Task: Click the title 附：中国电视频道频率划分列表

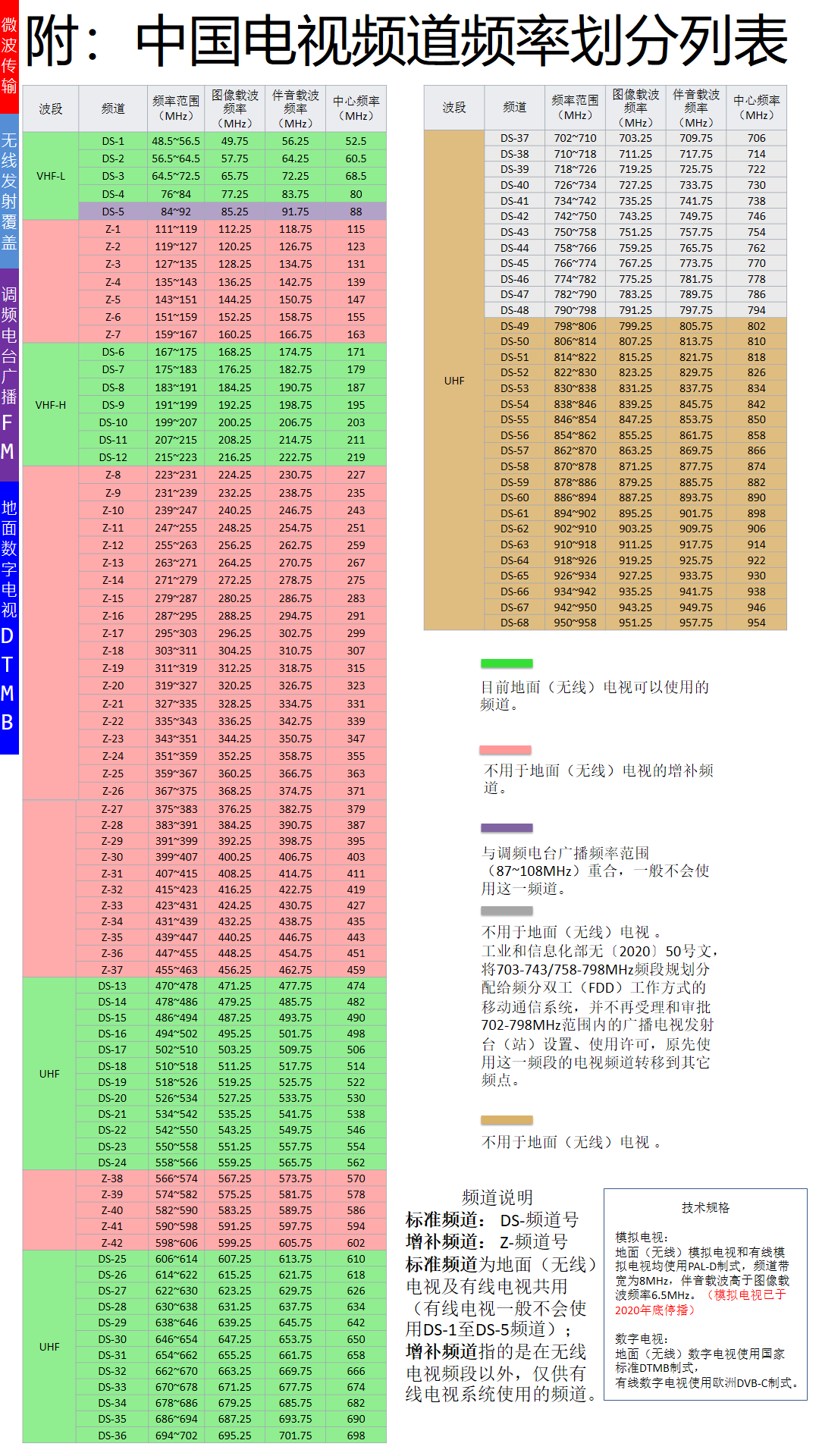Action: point(407,42)
